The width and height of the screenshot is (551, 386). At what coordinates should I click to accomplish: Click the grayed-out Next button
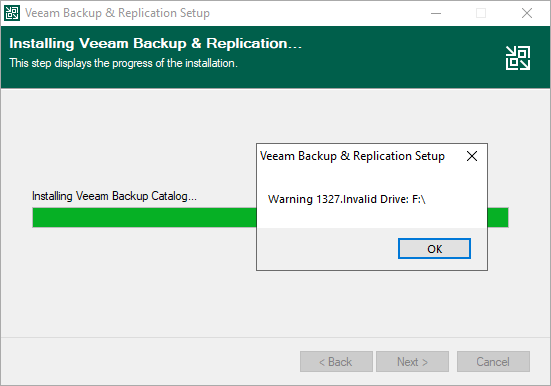pos(412,361)
